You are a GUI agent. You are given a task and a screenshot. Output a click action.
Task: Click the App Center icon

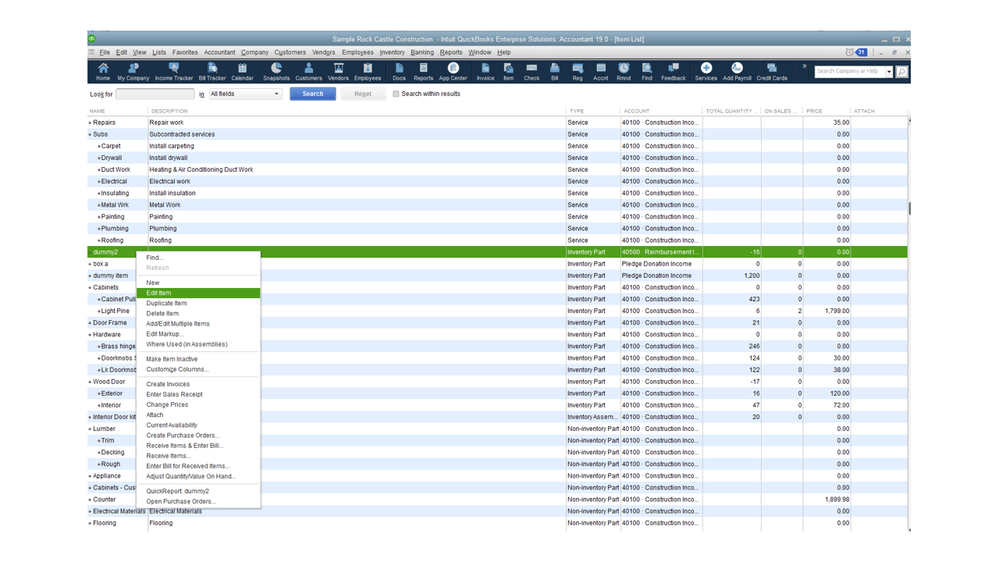(453, 71)
